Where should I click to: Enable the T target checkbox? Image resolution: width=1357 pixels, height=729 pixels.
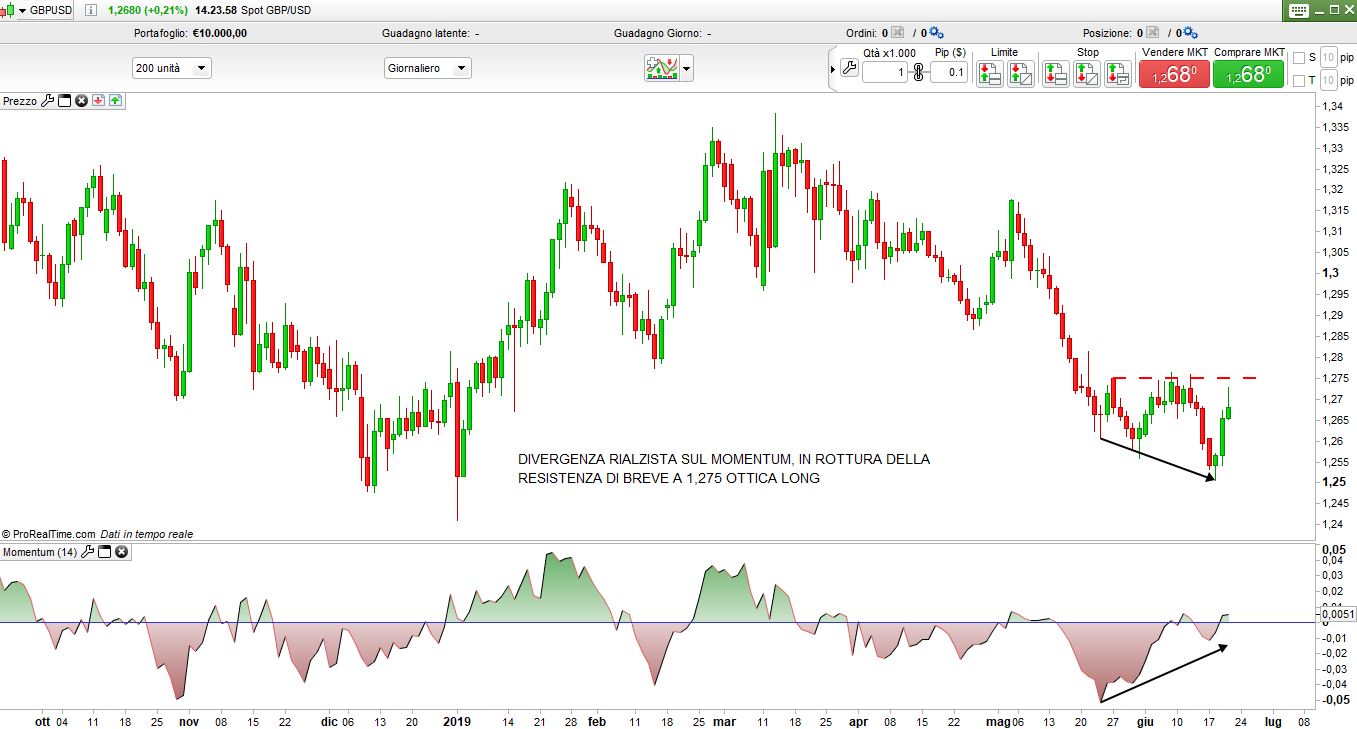pos(1299,81)
